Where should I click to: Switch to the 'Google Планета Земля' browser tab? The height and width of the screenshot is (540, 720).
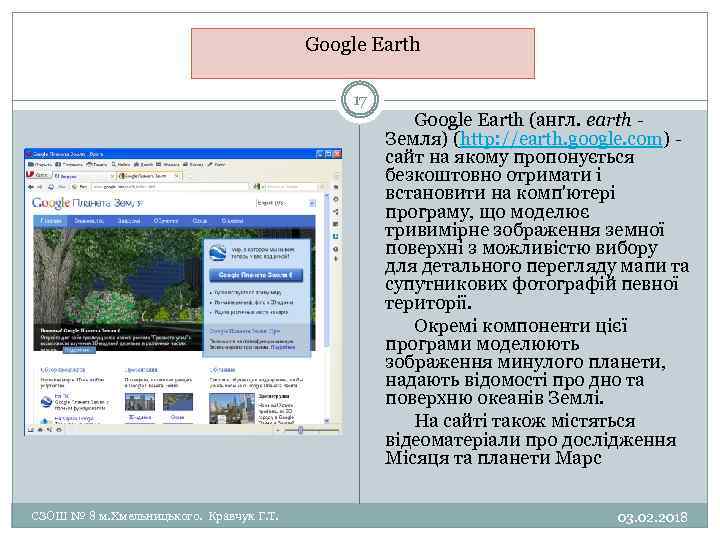pyautogui.click(x=147, y=175)
